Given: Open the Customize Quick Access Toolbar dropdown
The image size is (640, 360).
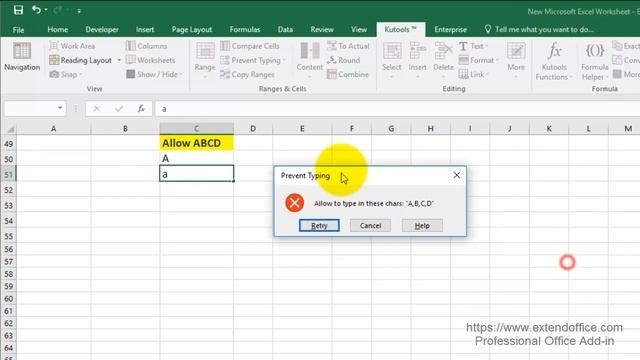Looking at the screenshot, I should [x=79, y=11].
